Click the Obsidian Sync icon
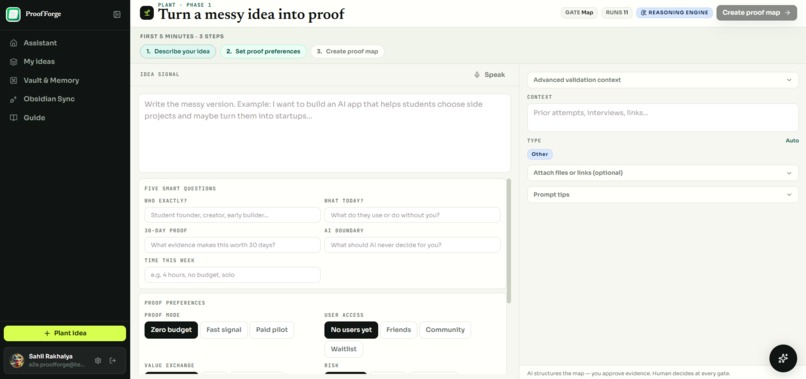 pyautogui.click(x=14, y=99)
